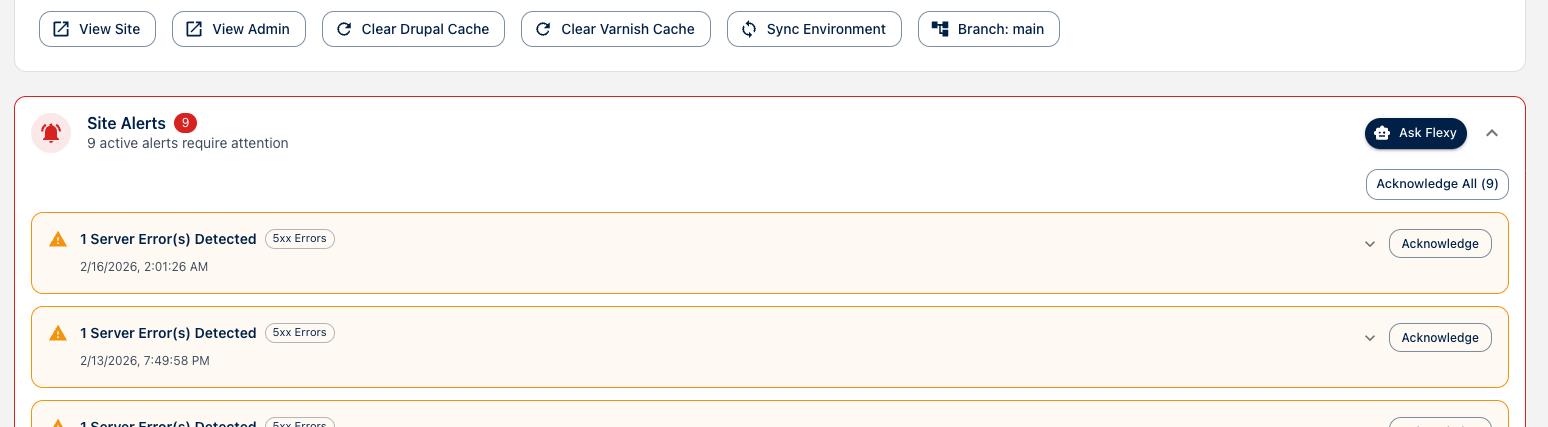Click the first alert's 5xx Errors tag

tap(300, 239)
